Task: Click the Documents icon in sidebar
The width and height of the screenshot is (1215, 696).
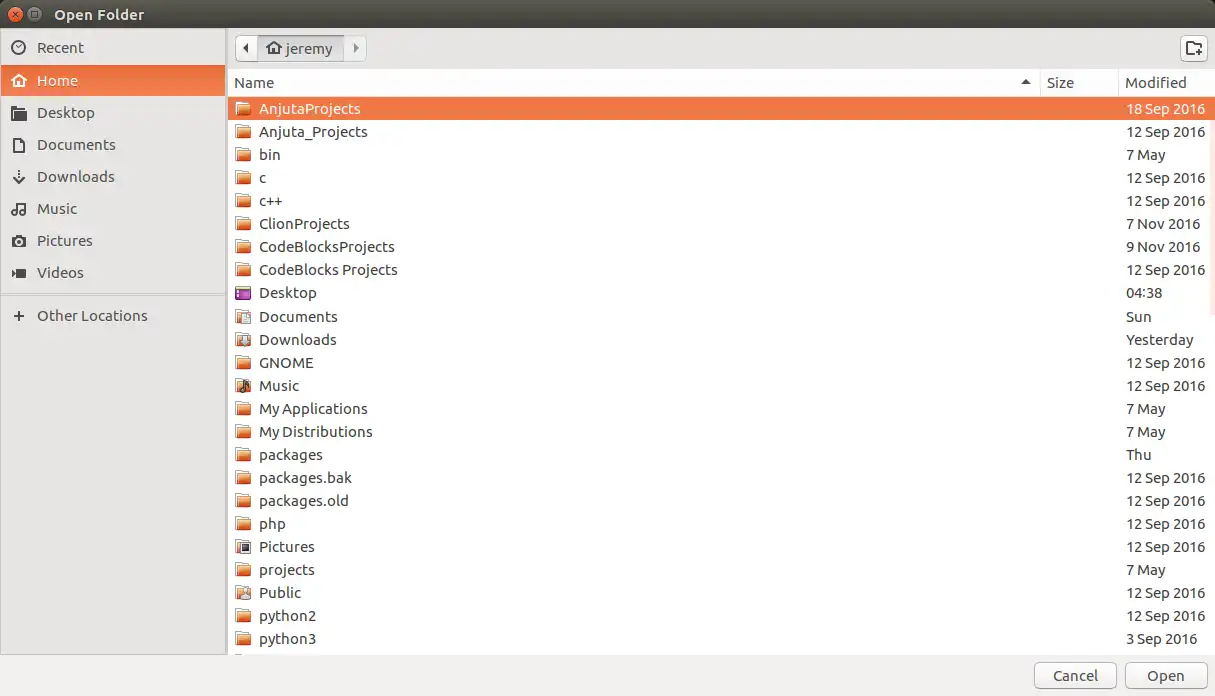Action: [19, 145]
